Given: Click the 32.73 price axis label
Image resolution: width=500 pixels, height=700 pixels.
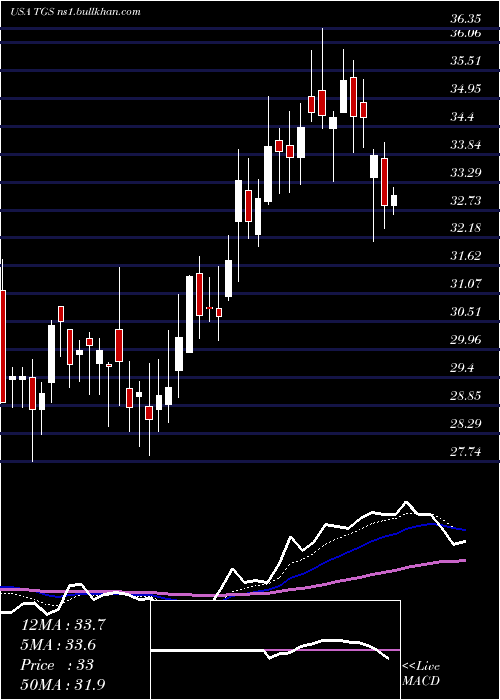Looking at the screenshot, I should pos(465,200).
